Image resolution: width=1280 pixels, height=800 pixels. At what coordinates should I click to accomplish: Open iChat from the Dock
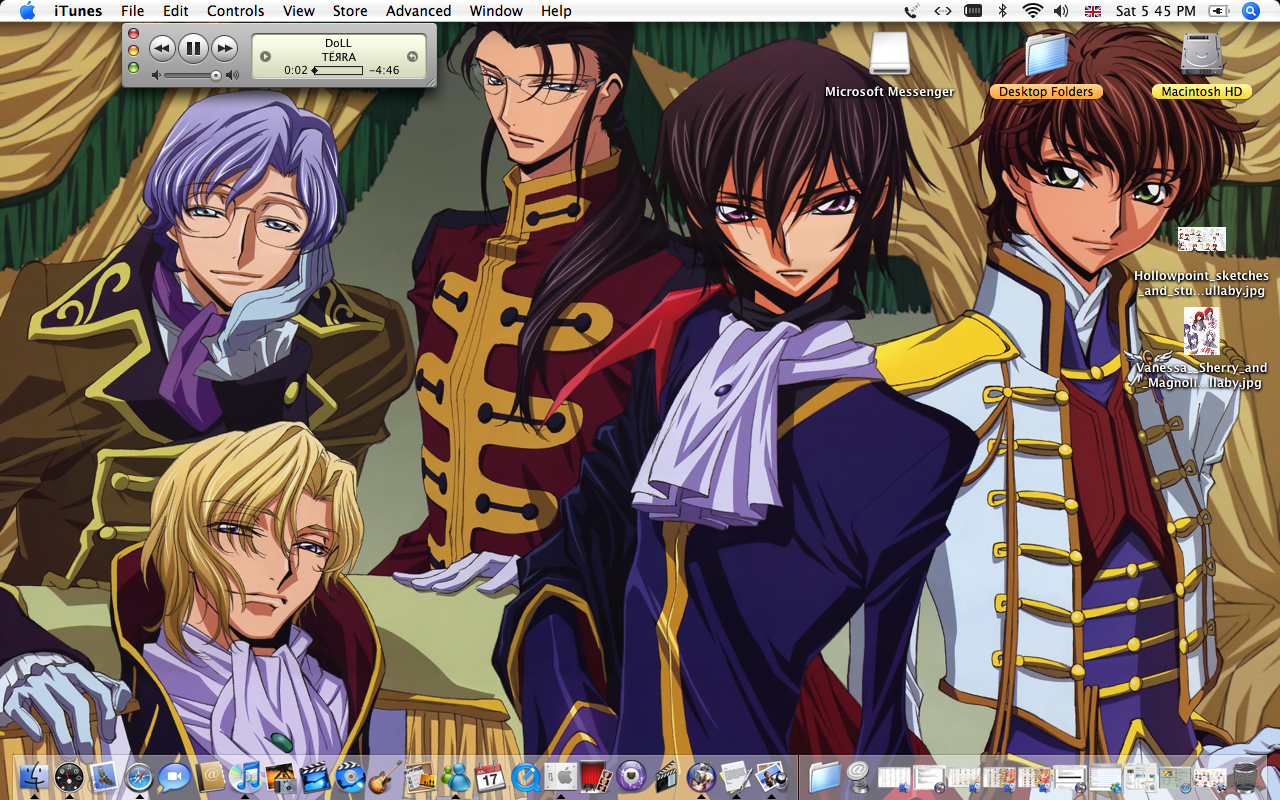(x=174, y=776)
